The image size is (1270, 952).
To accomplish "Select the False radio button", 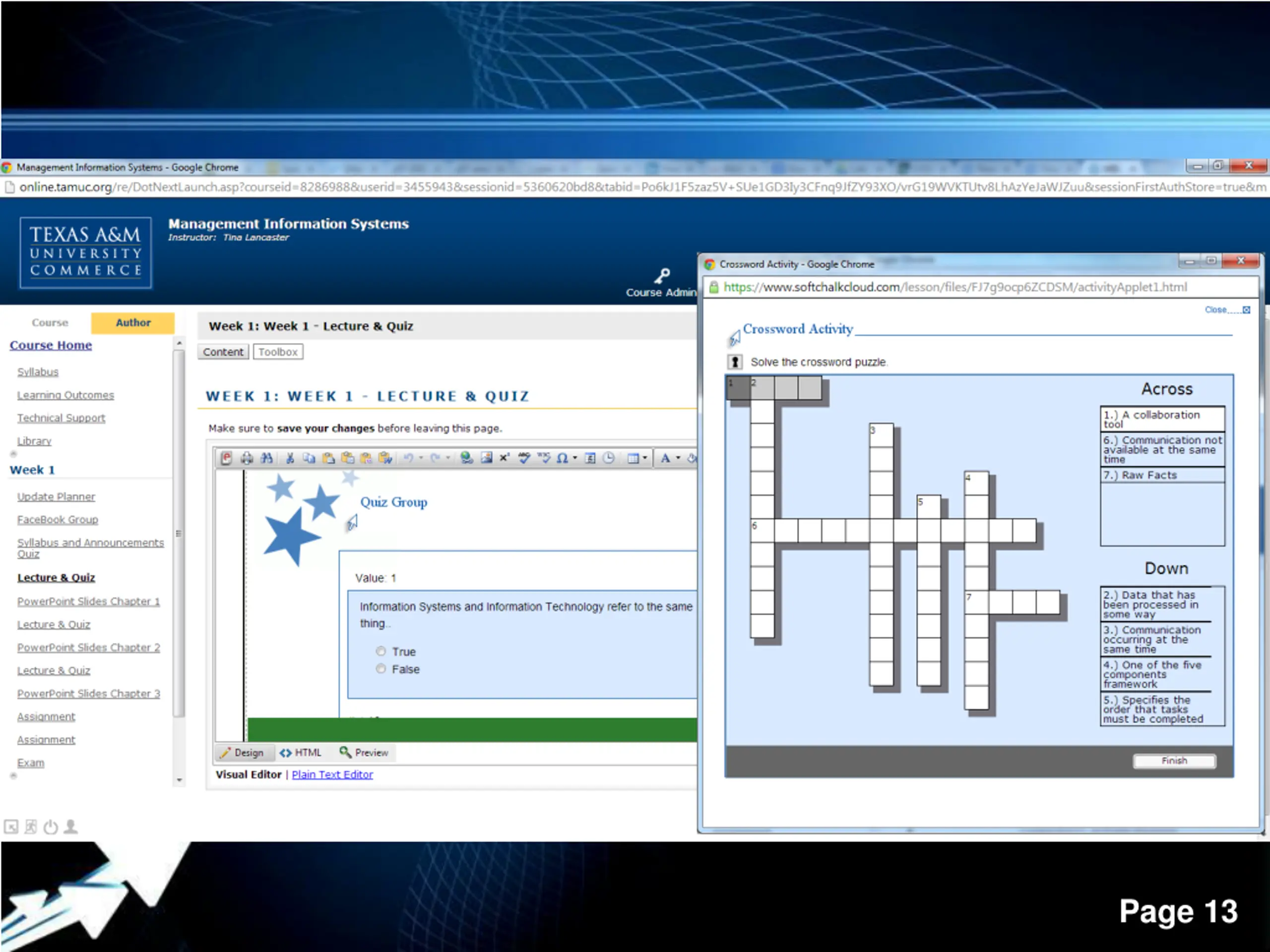I will click(x=381, y=668).
